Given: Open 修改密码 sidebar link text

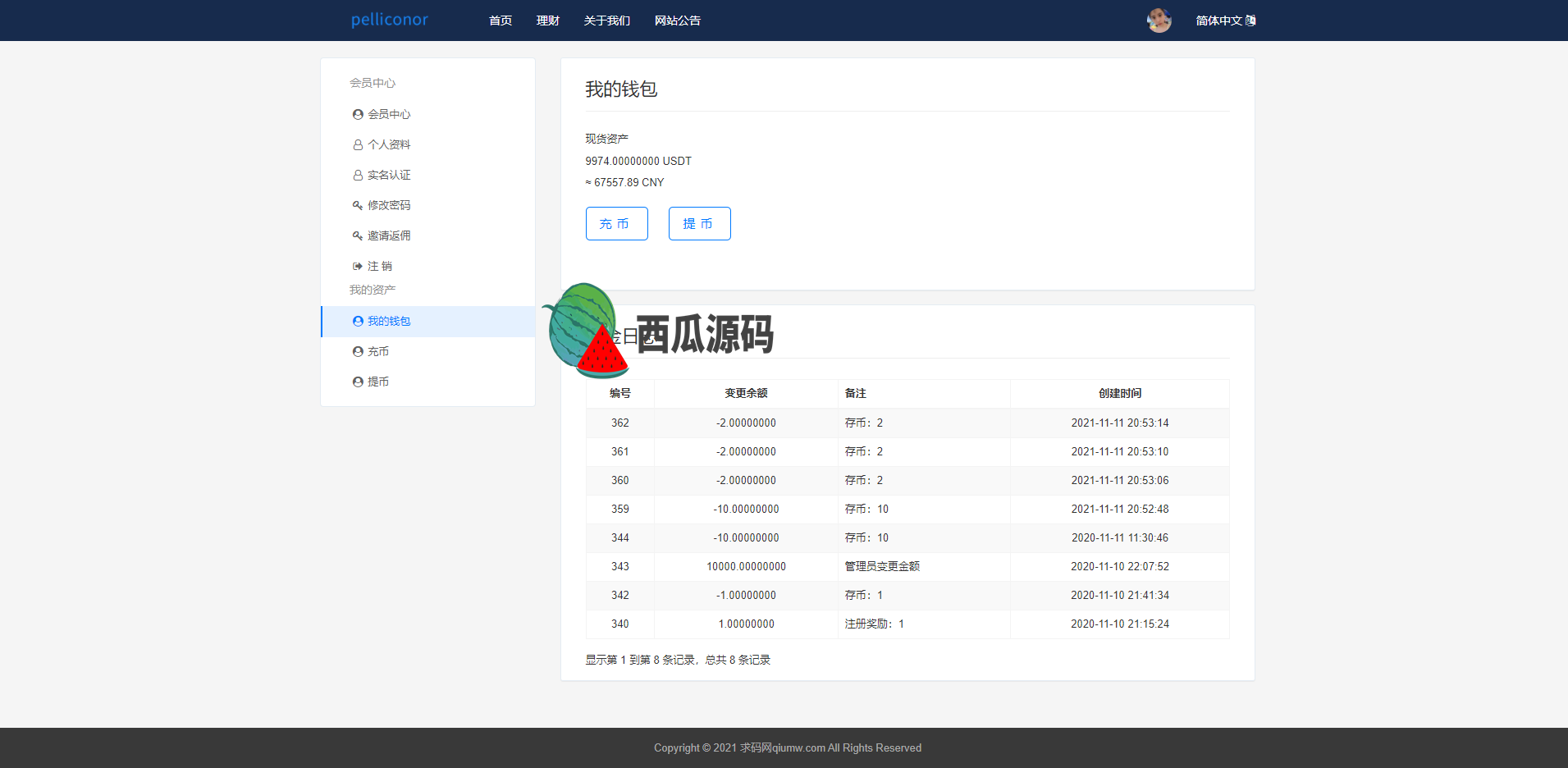Looking at the screenshot, I should coord(389,205).
